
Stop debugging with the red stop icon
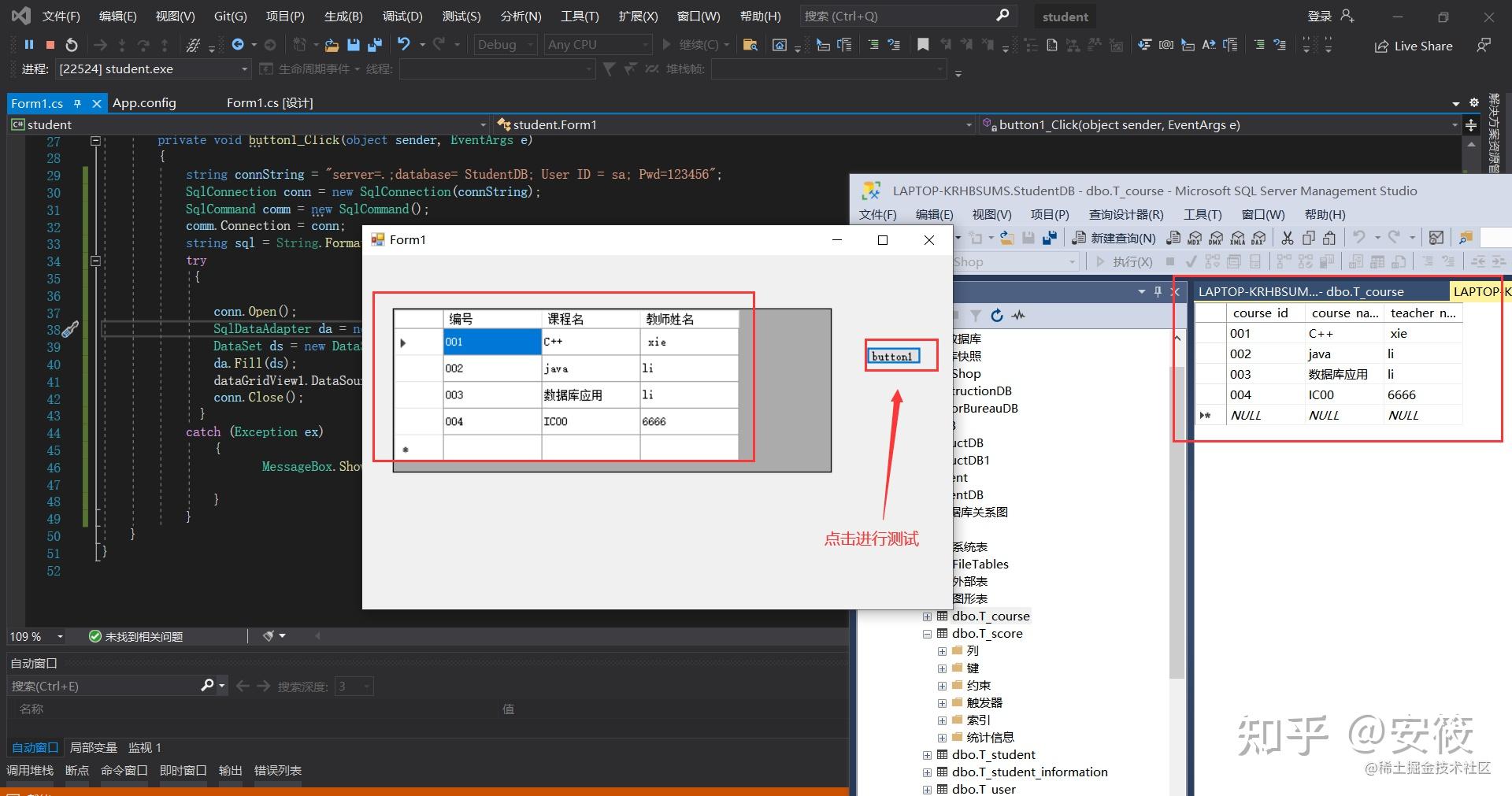(49, 44)
